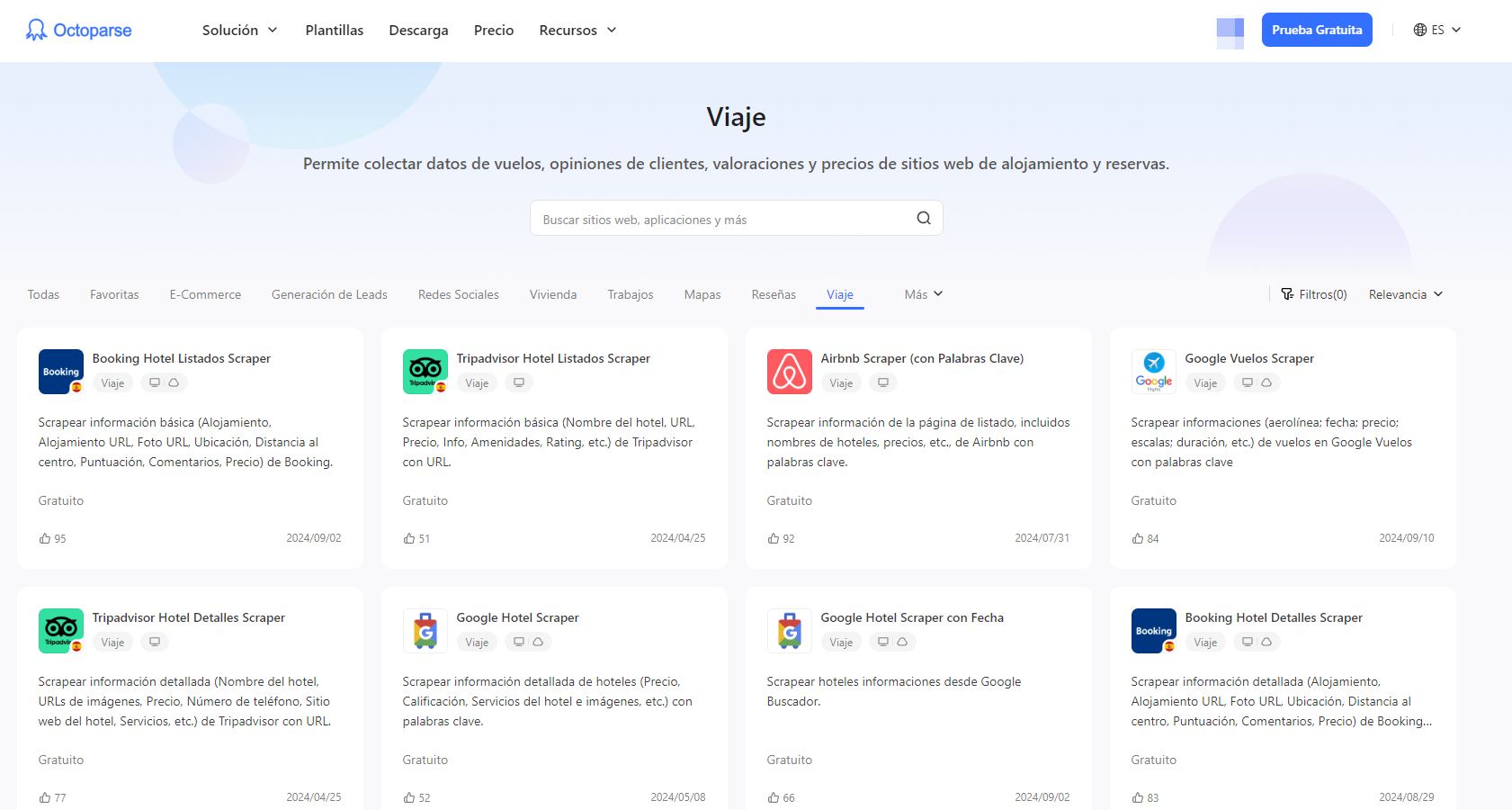
Task: Click Viaje tag on Airbnb Scraper card
Action: [841, 382]
